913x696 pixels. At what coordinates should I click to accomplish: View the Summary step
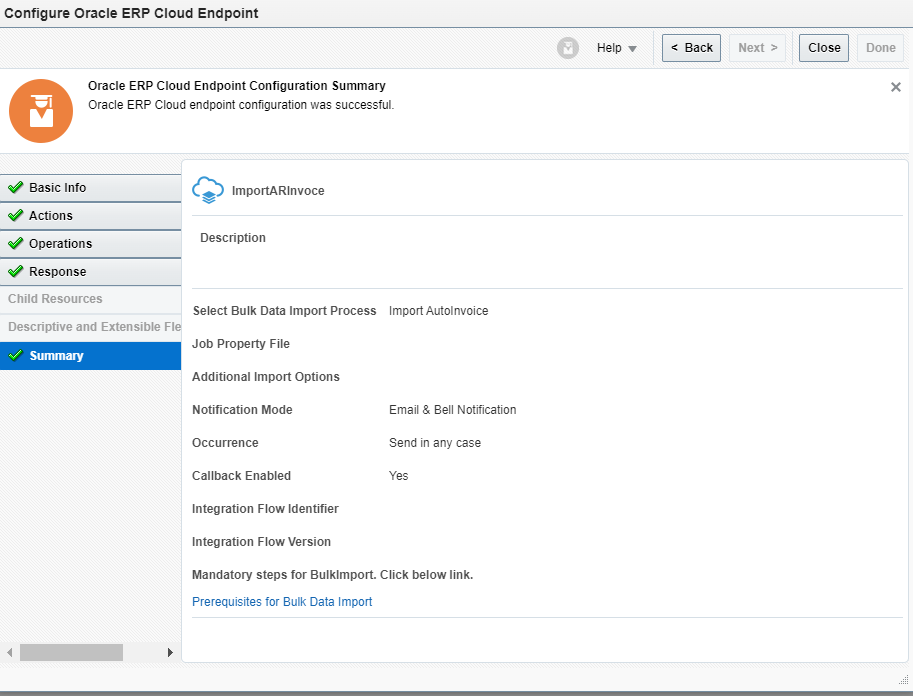[57, 355]
